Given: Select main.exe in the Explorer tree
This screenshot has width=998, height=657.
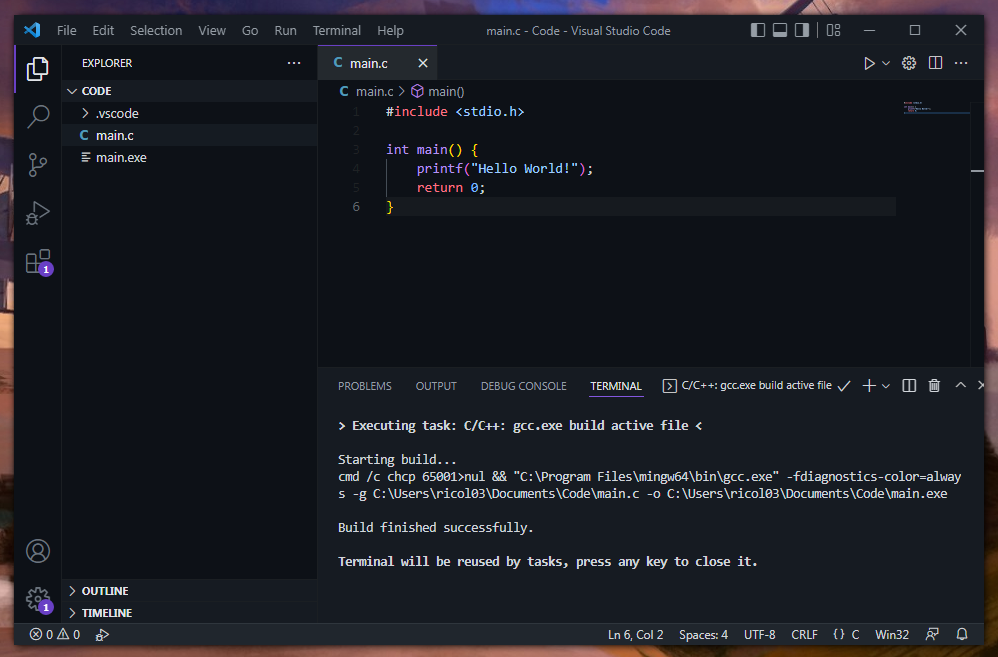Looking at the screenshot, I should click(190, 157).
